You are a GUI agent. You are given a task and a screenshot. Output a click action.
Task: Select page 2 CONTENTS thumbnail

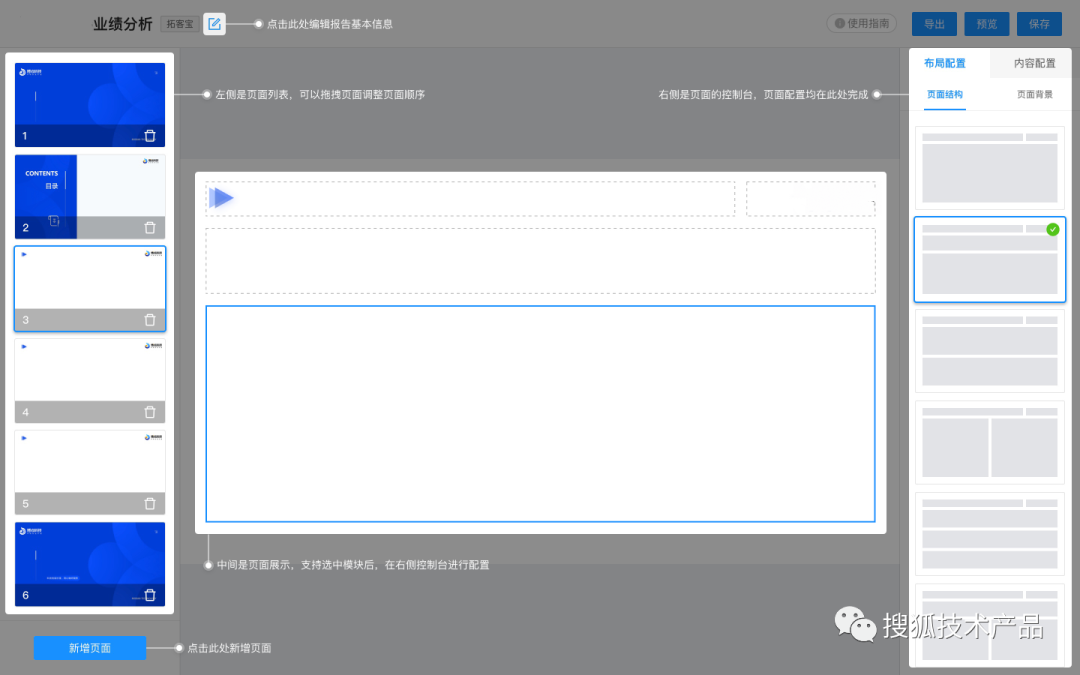tap(90, 196)
